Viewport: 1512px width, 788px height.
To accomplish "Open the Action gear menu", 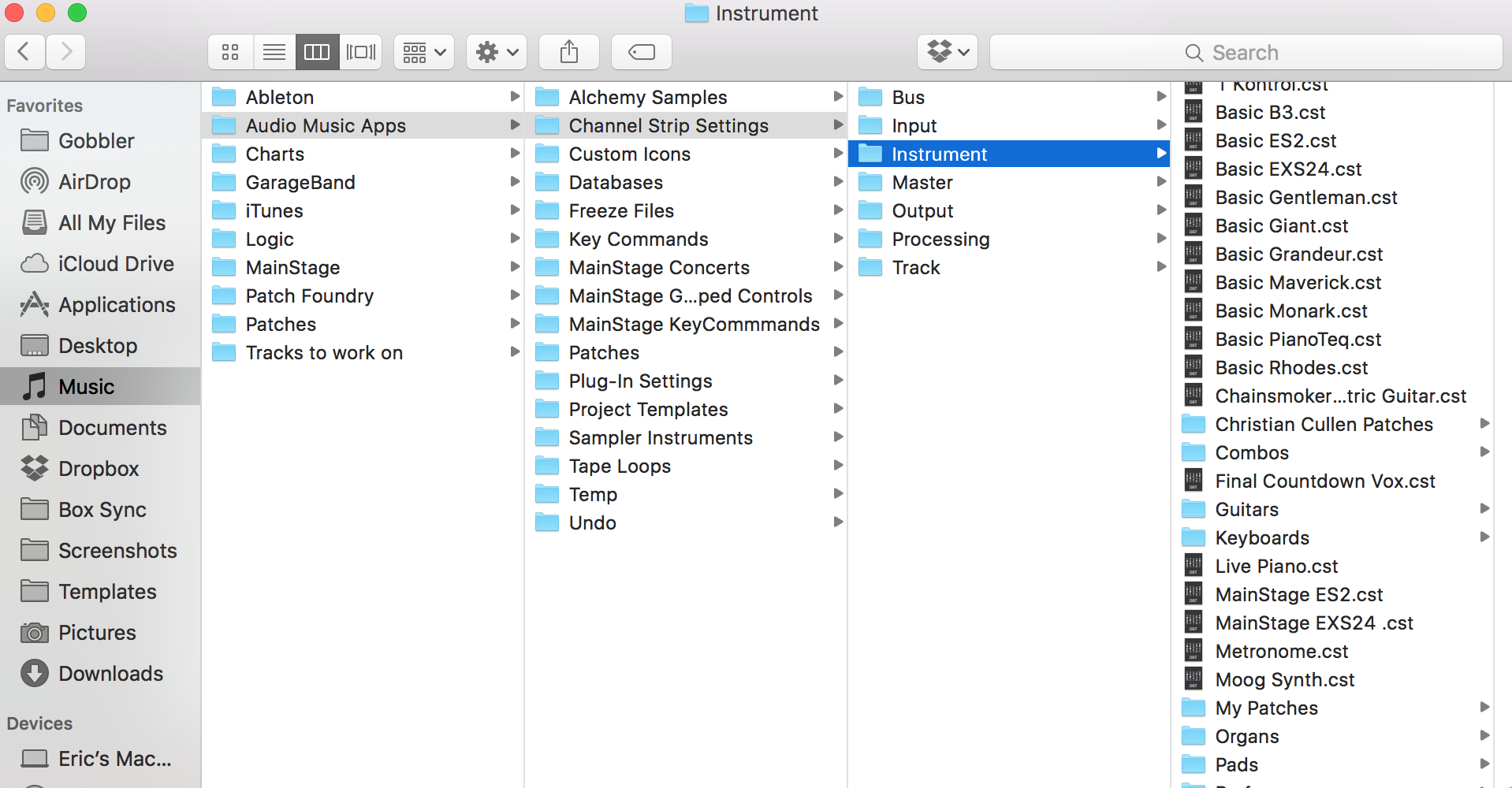I will pos(497,52).
